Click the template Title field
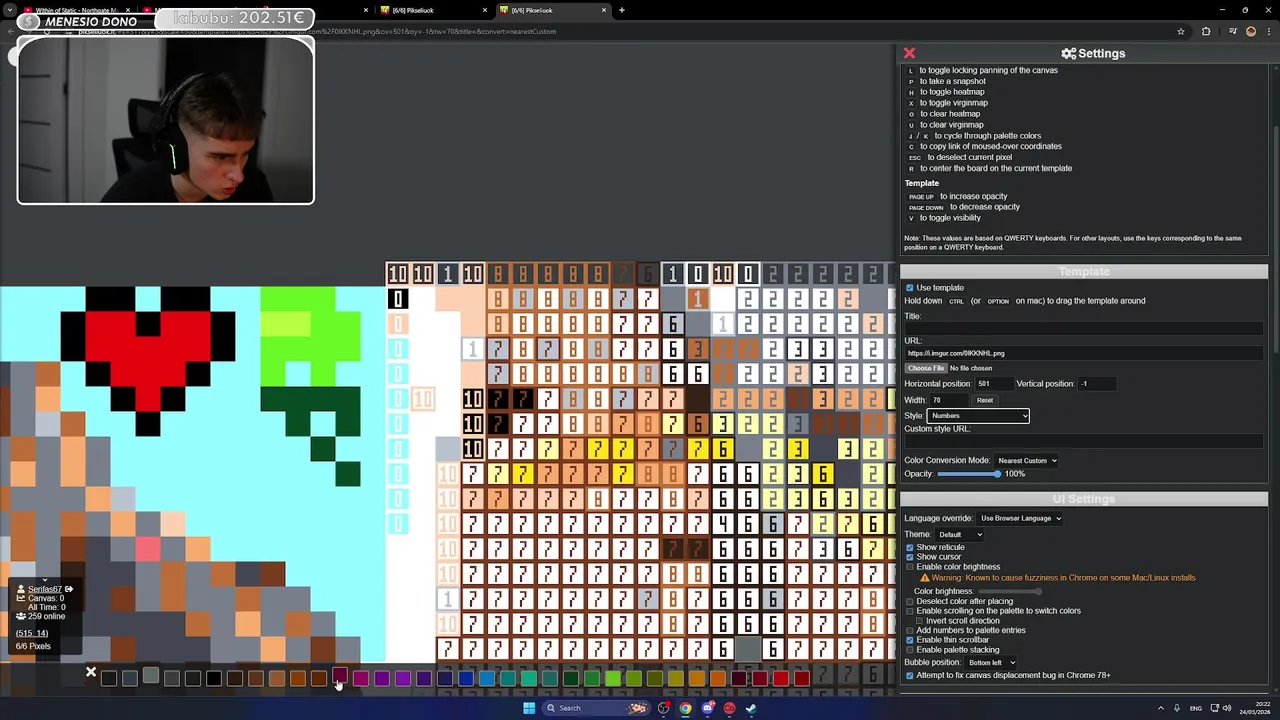 [x=1084, y=328]
